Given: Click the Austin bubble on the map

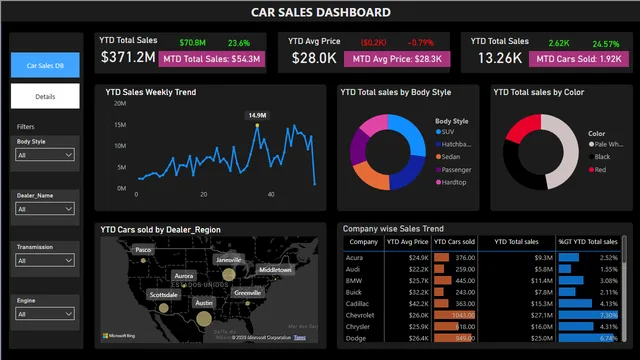Looking at the screenshot, I should tap(204, 318).
